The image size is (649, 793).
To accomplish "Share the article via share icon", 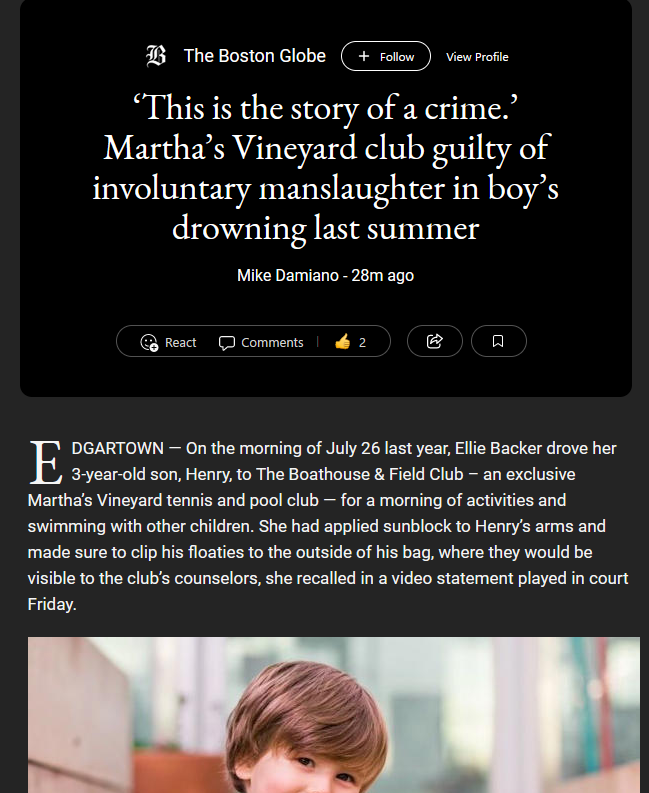I will coord(435,341).
